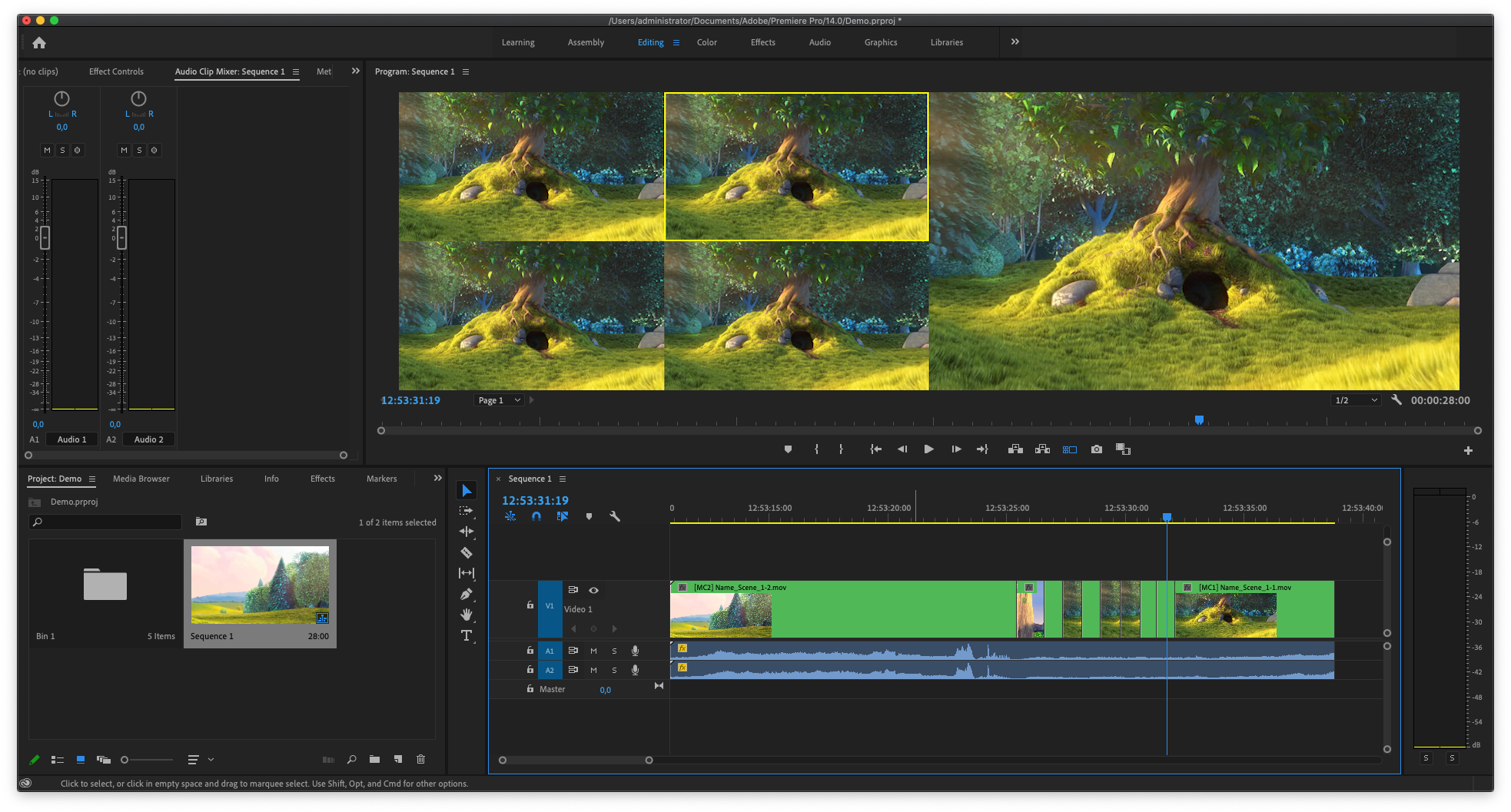
Task: Open Editing workspace menu
Action: pyautogui.click(x=676, y=43)
